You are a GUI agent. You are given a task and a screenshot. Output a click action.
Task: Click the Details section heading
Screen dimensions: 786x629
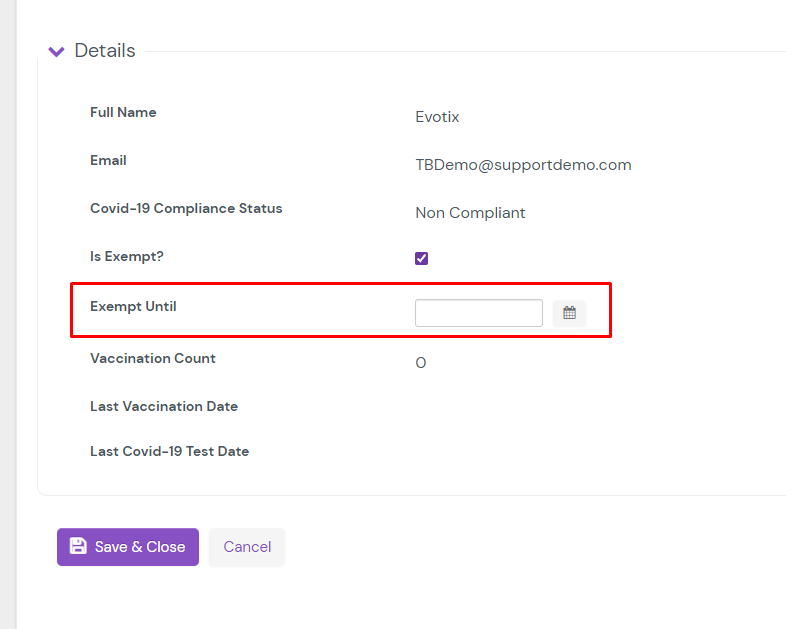click(x=105, y=51)
